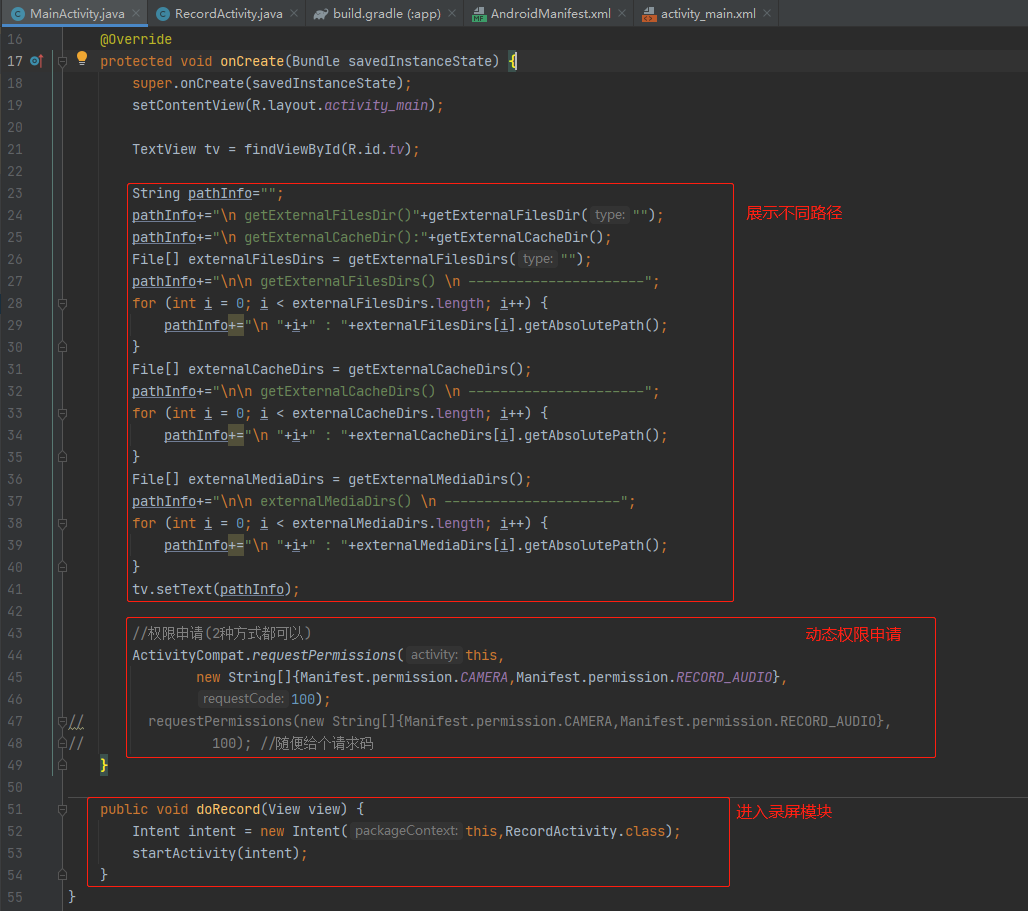1028x911 pixels.
Task: Click "super.onCreate(savedInstanceState)" on line 18
Action: click(x=268, y=83)
